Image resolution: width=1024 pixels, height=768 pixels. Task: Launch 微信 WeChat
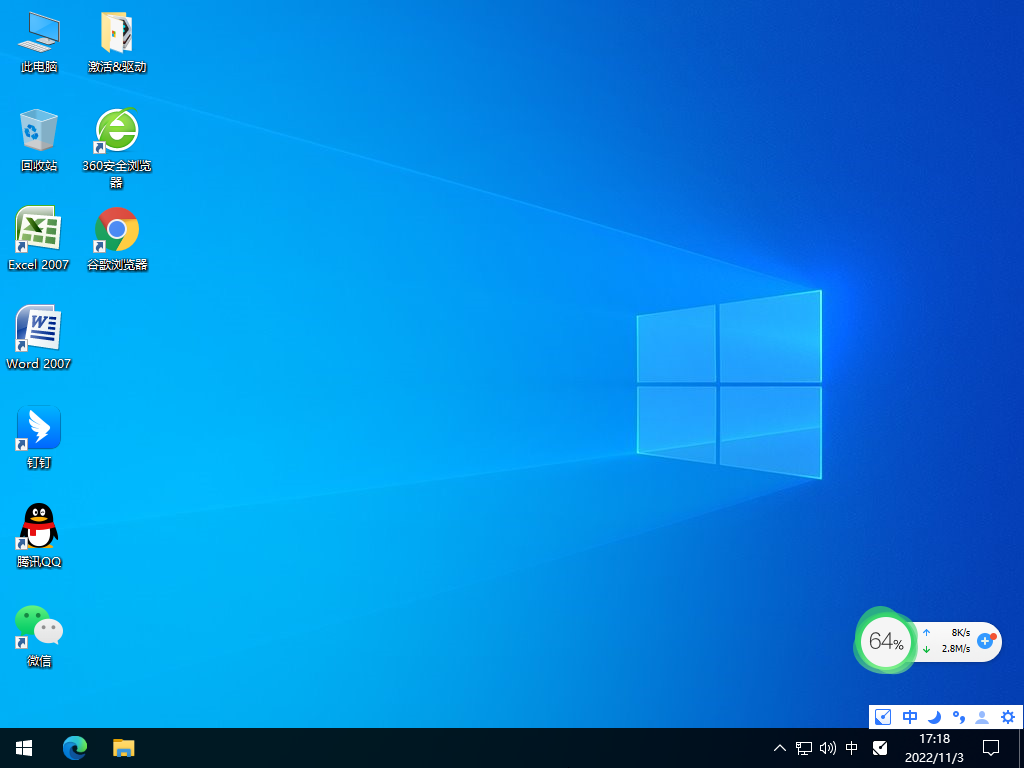38,622
